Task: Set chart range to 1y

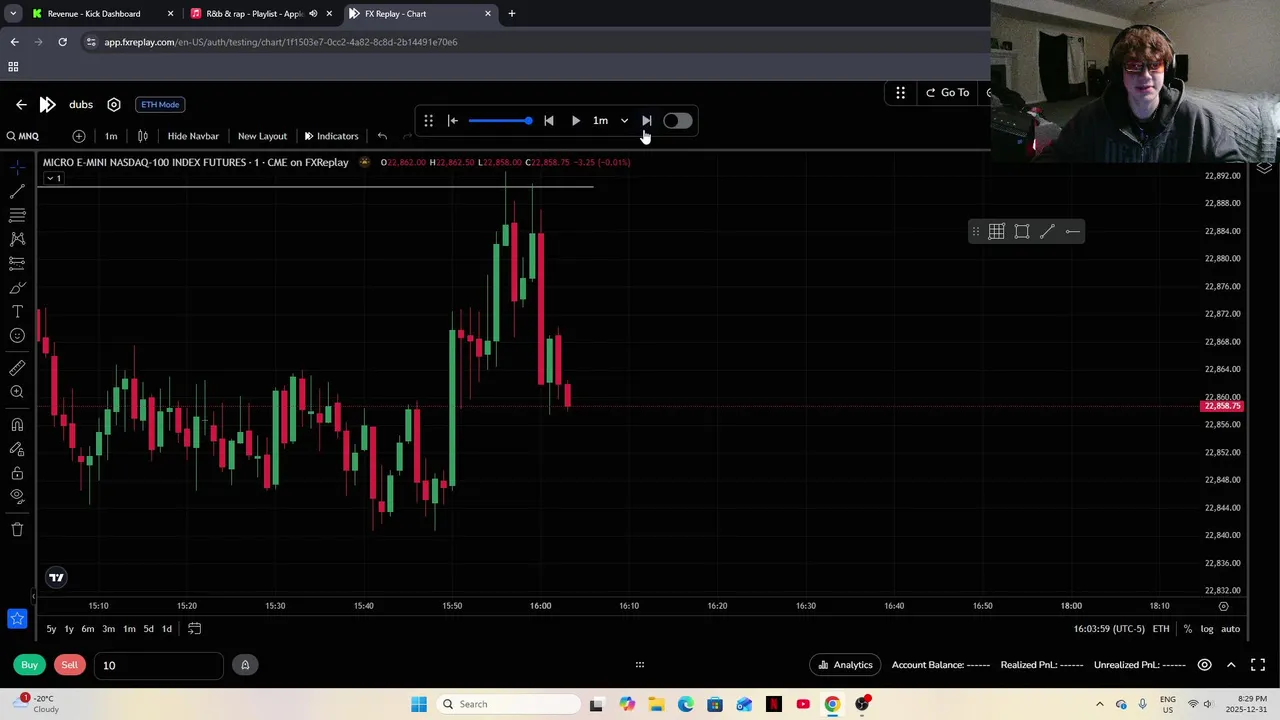Action: pyautogui.click(x=69, y=629)
